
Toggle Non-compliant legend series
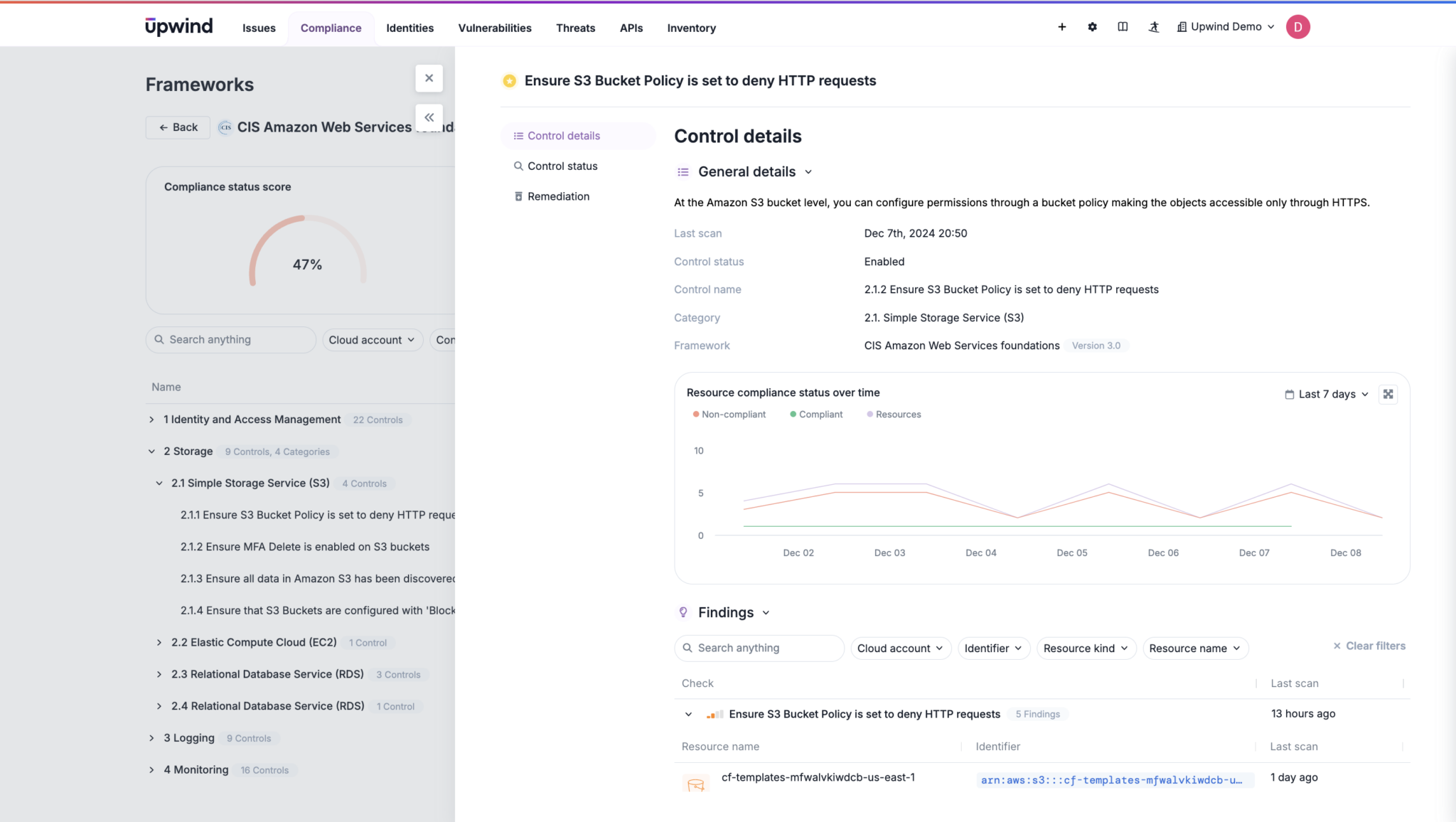click(729, 415)
